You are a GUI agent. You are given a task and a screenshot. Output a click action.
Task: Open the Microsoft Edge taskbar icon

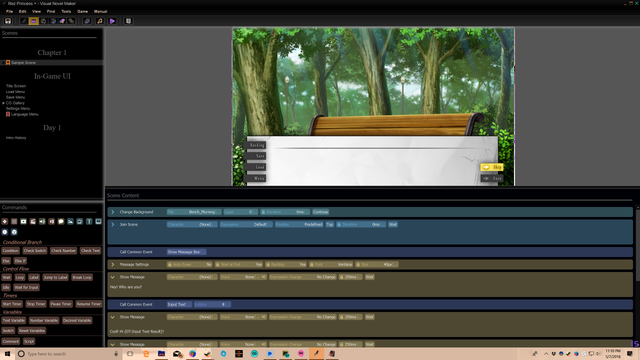pos(146,354)
